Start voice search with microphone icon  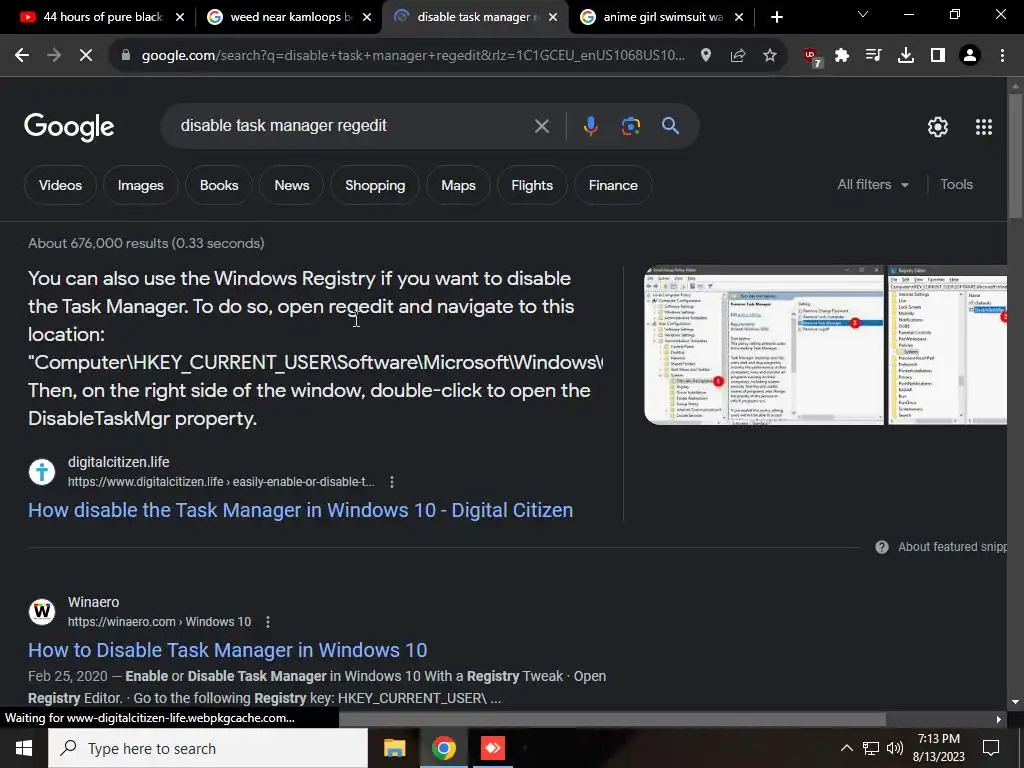[590, 126]
